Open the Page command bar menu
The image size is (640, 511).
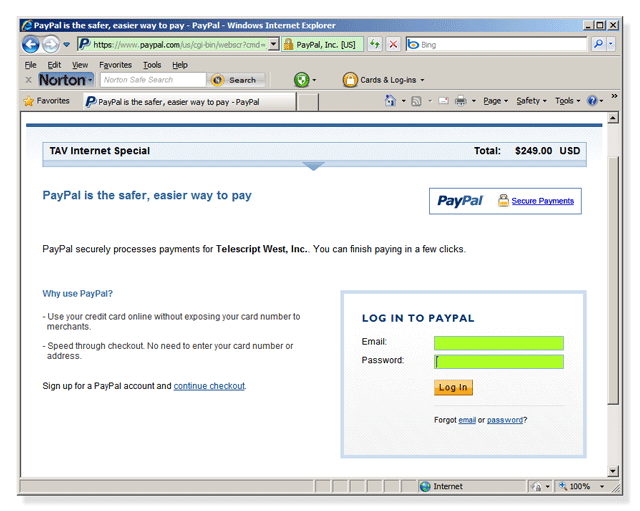[496, 101]
